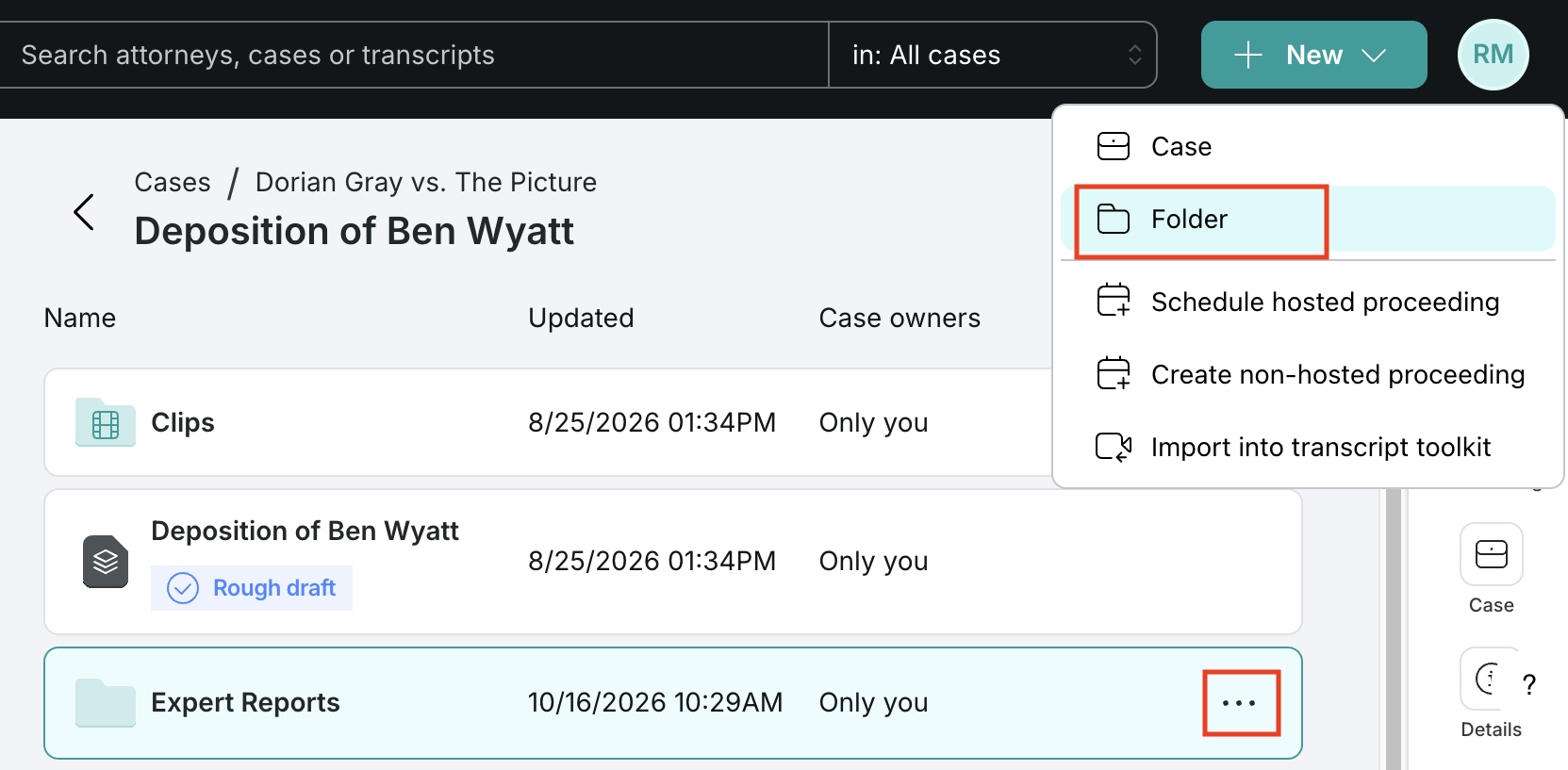Click the 10/16/2026 10:29AM date cell
Image resolution: width=1568 pixels, height=770 pixels.
coord(655,703)
